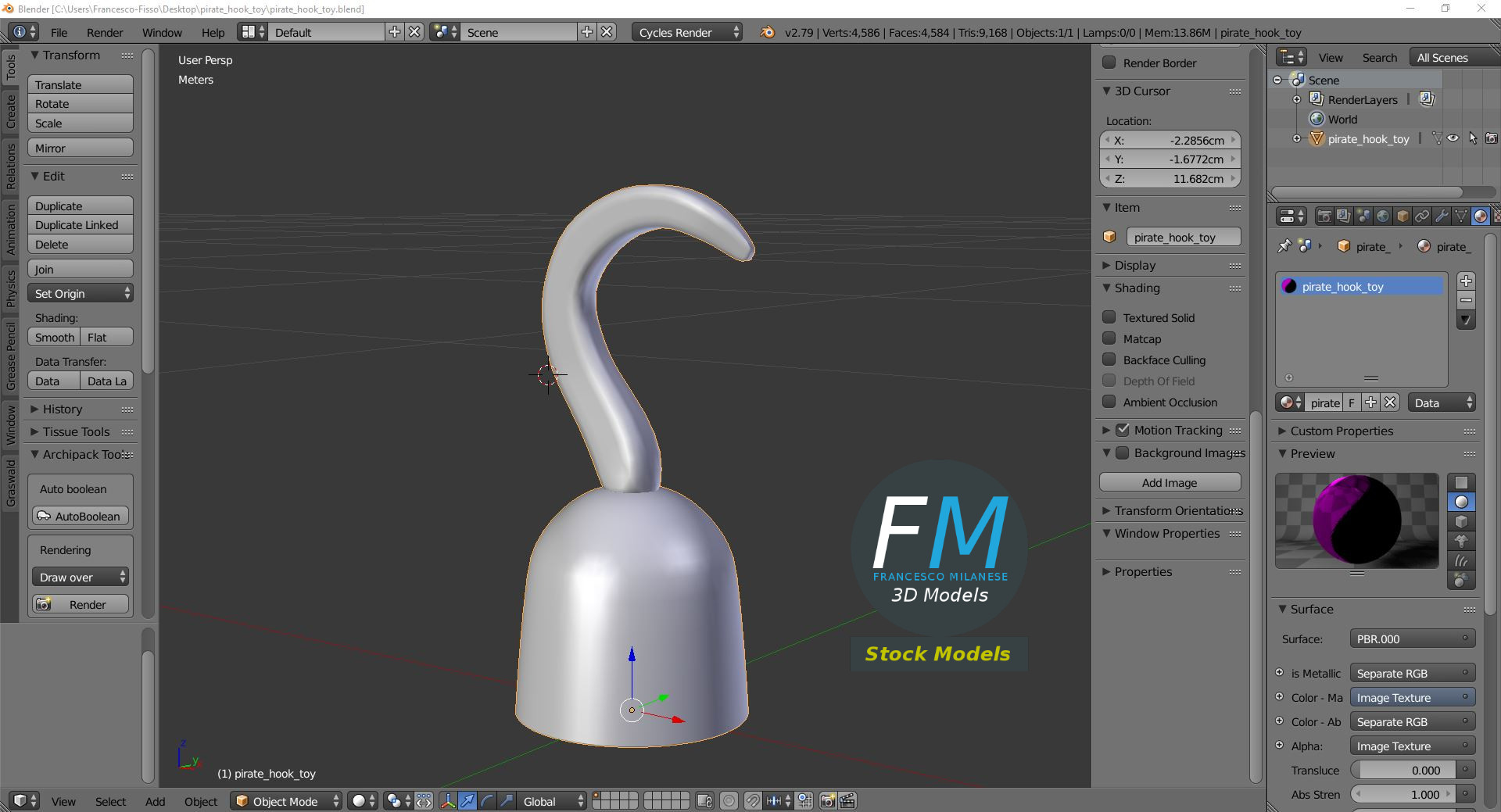Click the Add Image button
The width and height of the screenshot is (1501, 812).
[x=1170, y=482]
